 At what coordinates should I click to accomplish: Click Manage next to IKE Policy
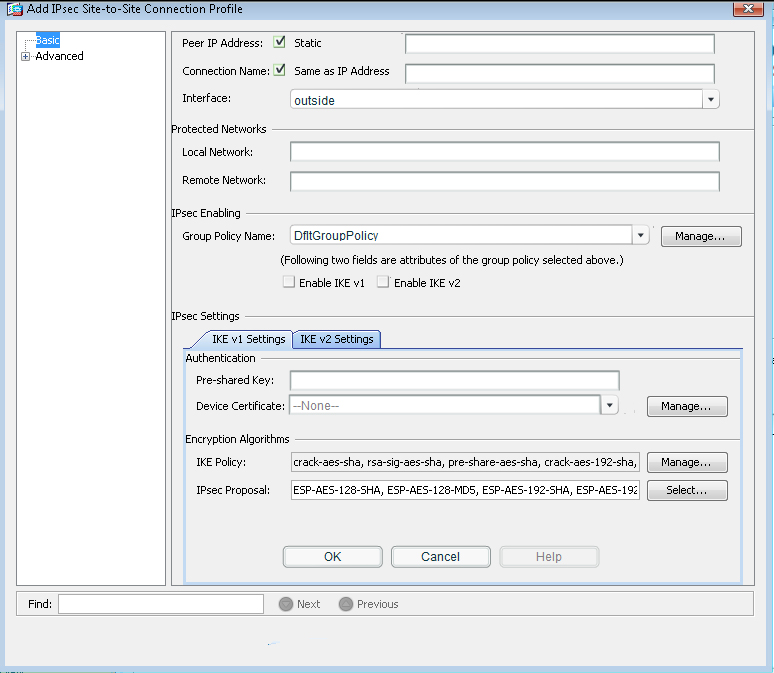click(x=686, y=462)
